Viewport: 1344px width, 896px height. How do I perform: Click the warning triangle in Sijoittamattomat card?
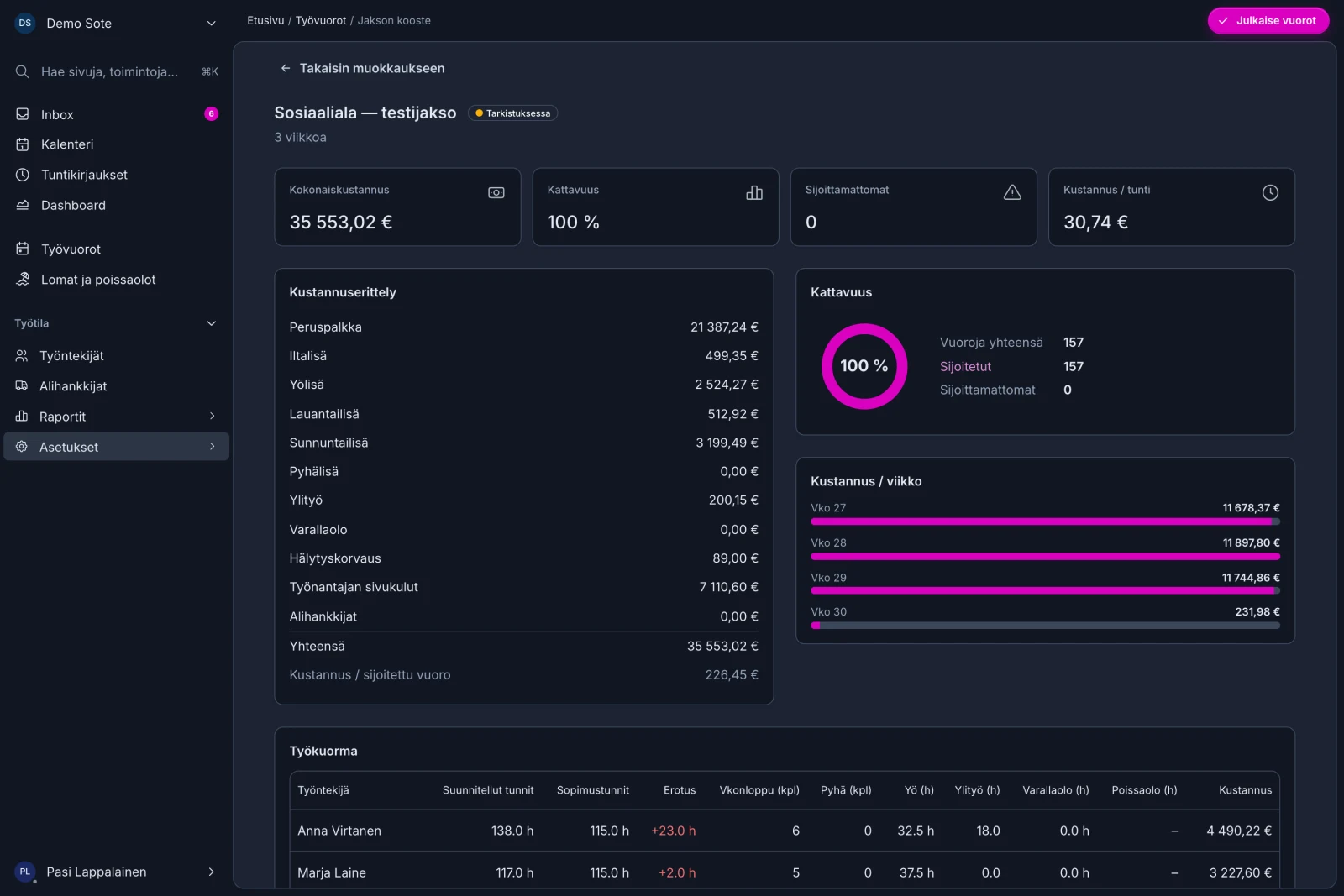pyautogui.click(x=1012, y=193)
